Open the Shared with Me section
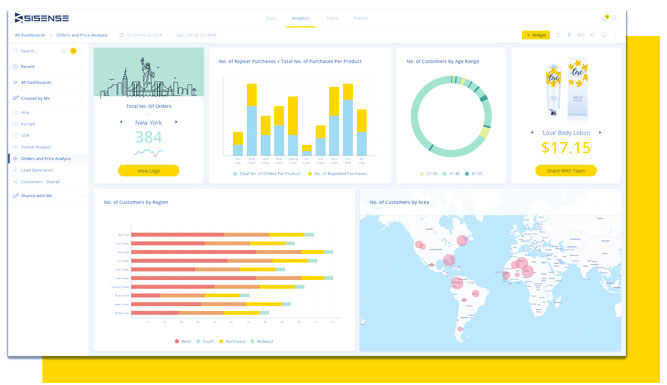This screenshot has width=667, height=385. pyautogui.click(x=37, y=196)
